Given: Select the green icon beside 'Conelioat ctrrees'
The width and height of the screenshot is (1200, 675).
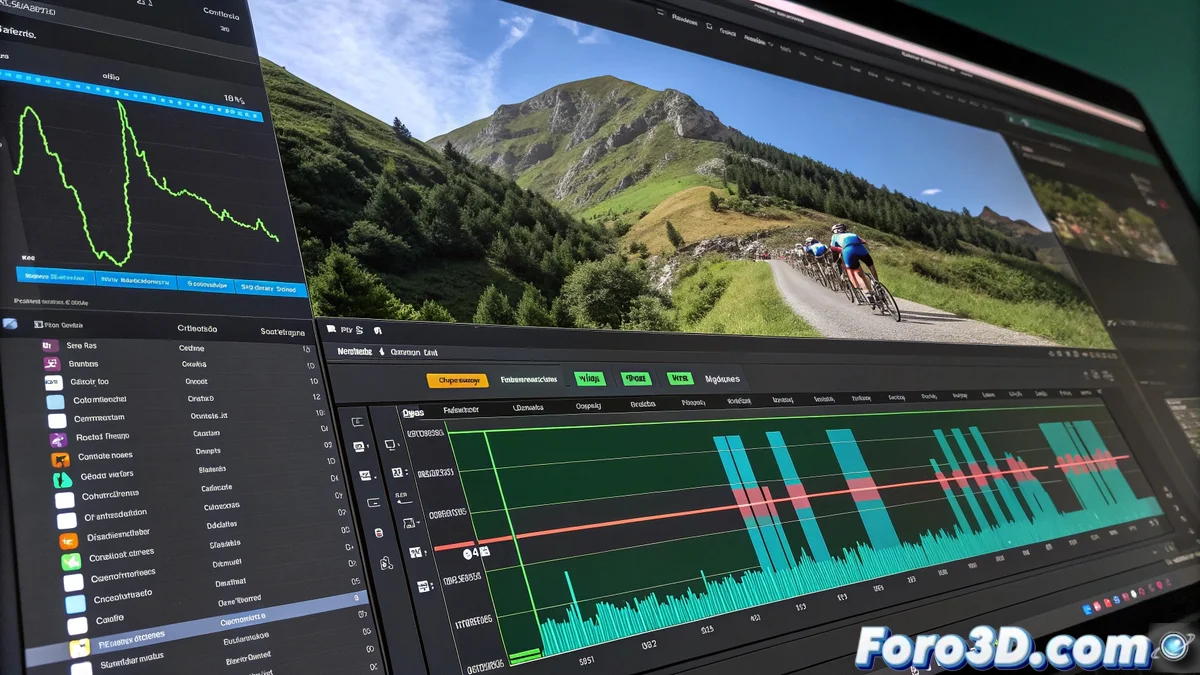Looking at the screenshot, I should coord(71,561).
